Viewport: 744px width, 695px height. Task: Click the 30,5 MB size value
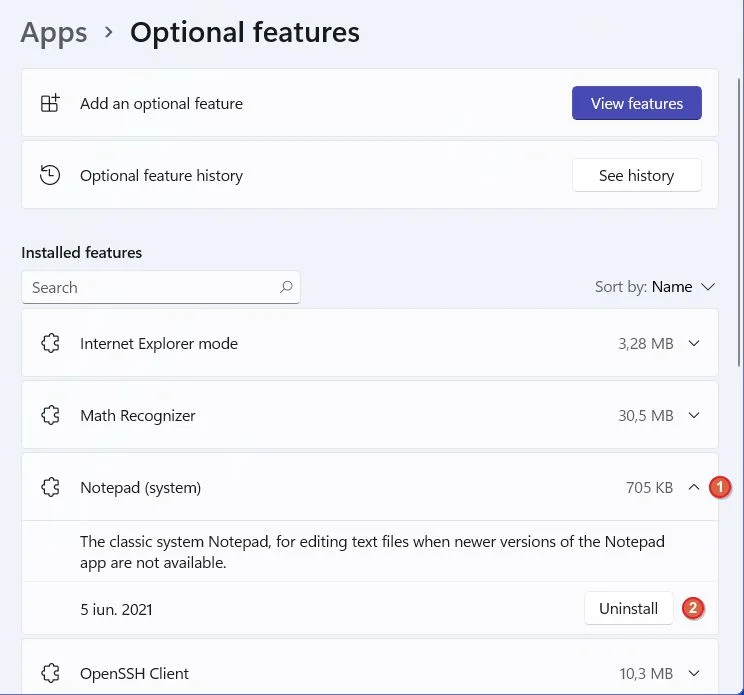pos(646,416)
